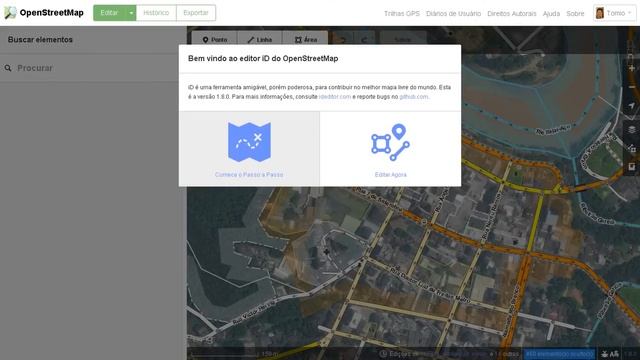
Task: Click the undo arrow icon
Action: pos(343,40)
